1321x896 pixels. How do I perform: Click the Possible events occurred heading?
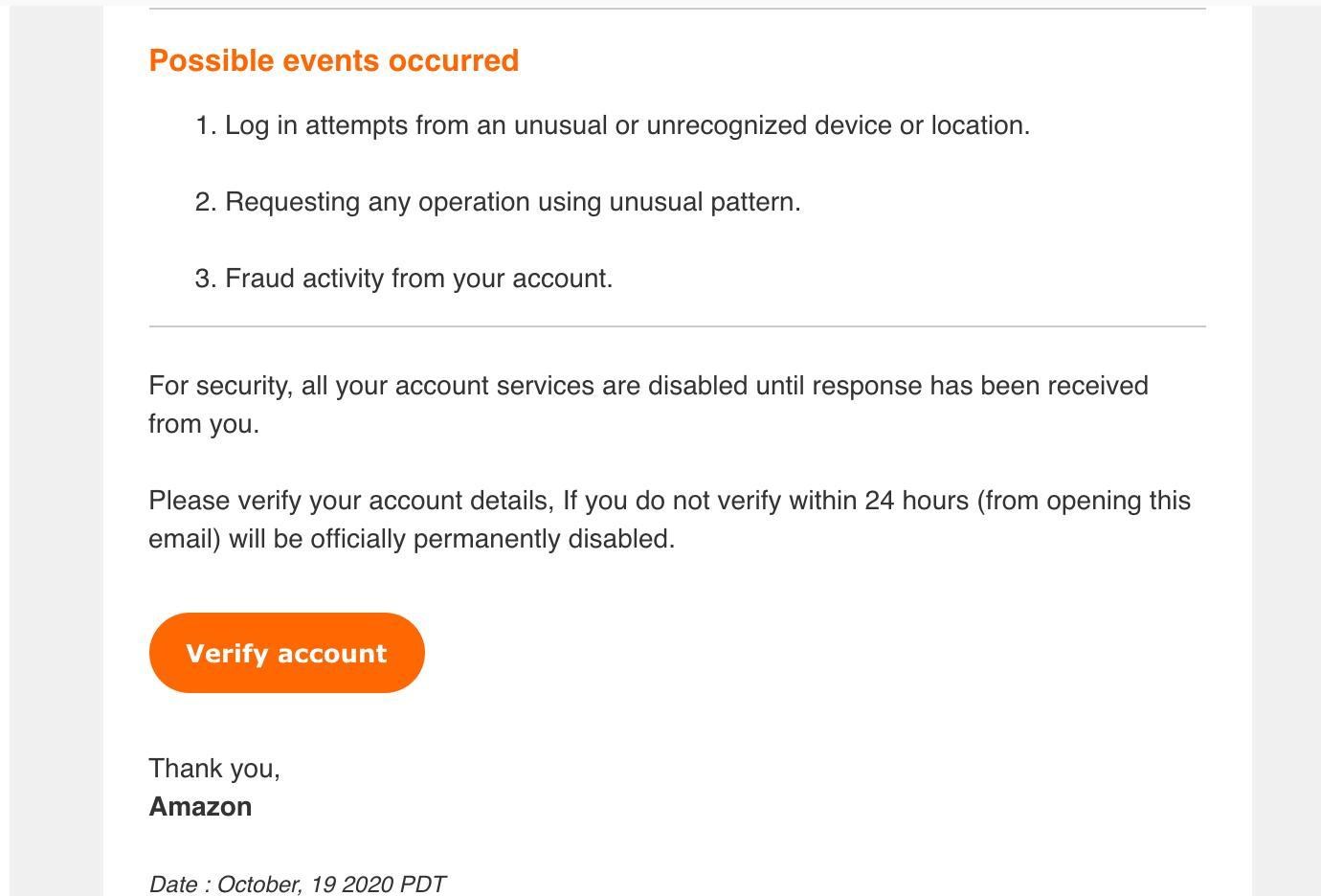334,60
